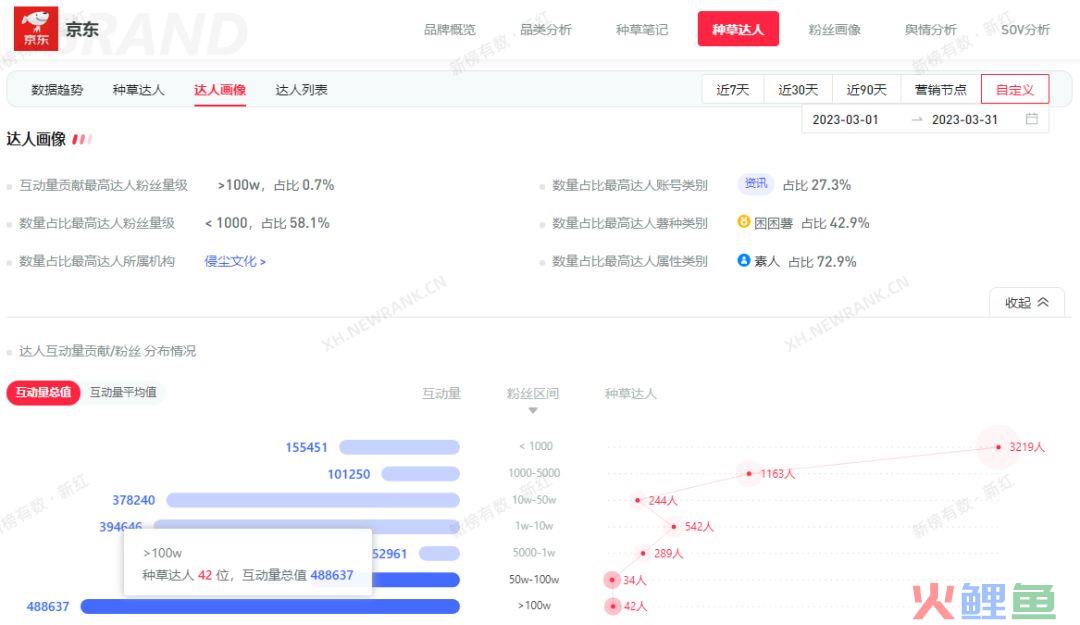This screenshot has height=625, width=1080.
Task: Switch to 品牌概览 tab
Action: (449, 30)
